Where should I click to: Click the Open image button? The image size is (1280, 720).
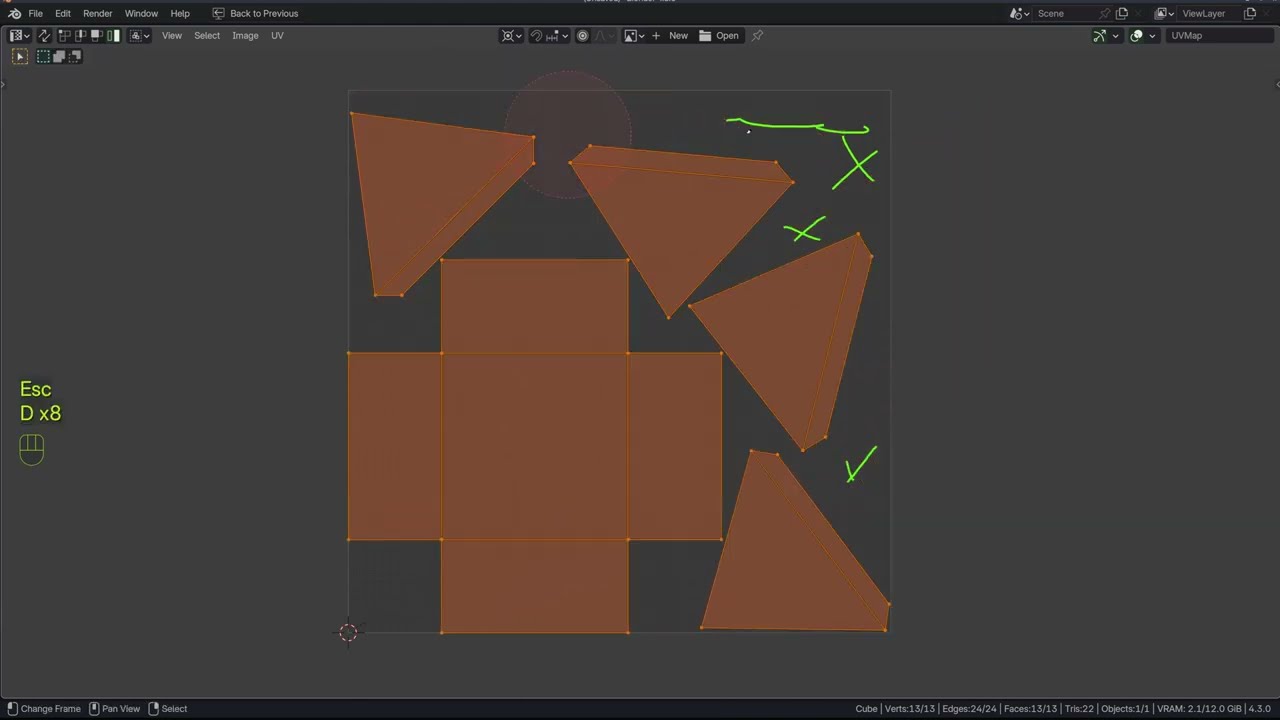[719, 35]
